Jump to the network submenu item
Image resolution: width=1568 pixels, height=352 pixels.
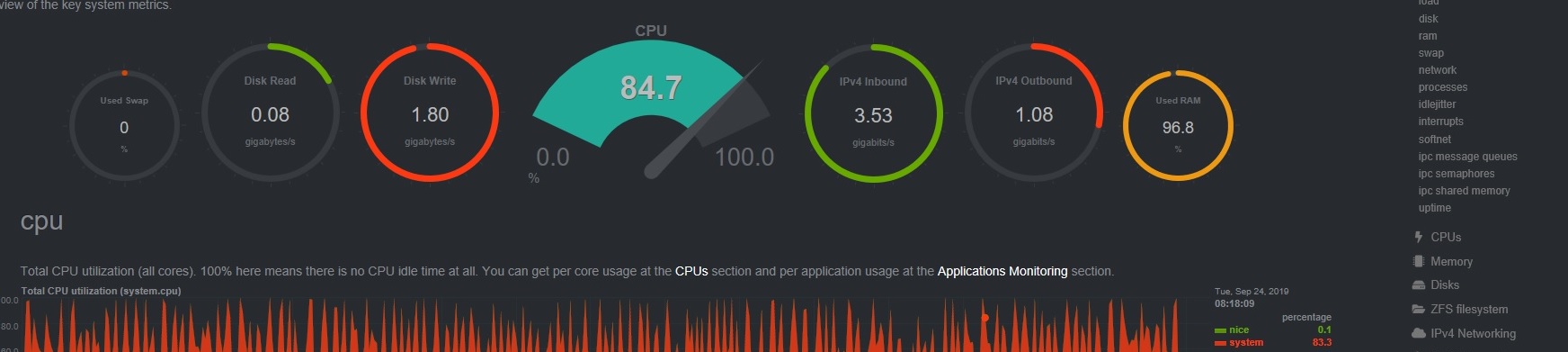coord(1438,70)
